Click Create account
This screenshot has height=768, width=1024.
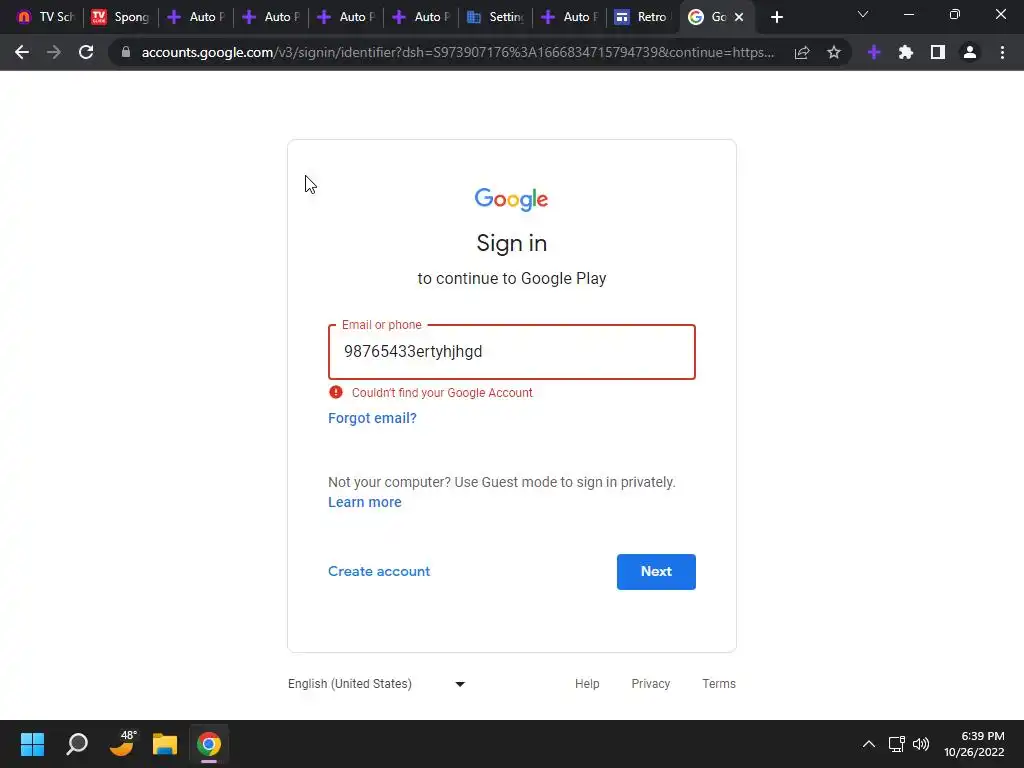coord(379,571)
